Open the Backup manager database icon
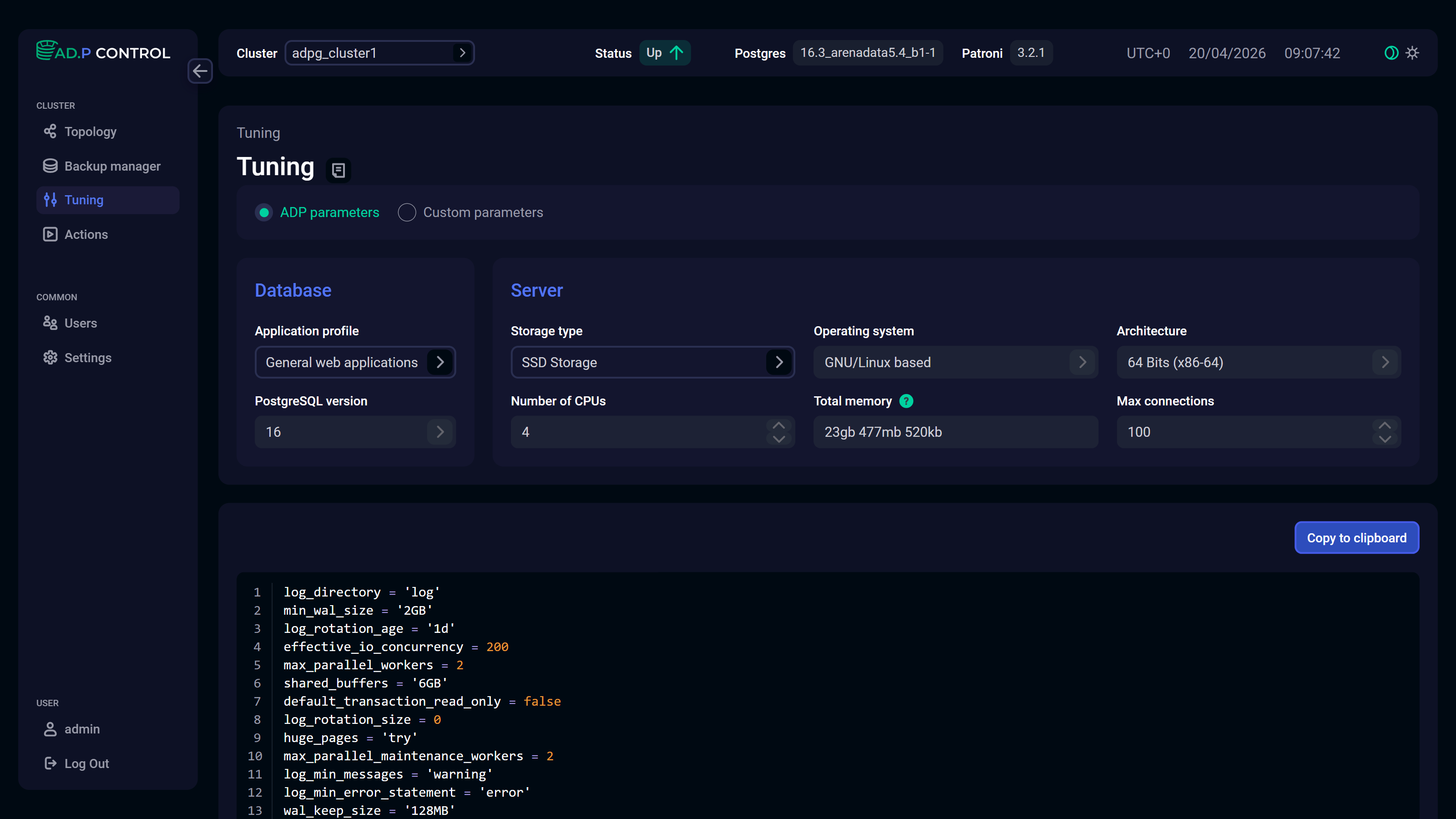Viewport: 1456px width, 819px height. pos(51,166)
